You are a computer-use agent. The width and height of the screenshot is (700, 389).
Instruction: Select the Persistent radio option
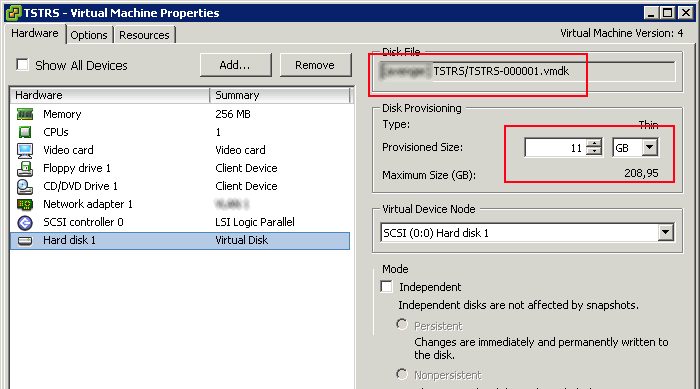point(402,324)
